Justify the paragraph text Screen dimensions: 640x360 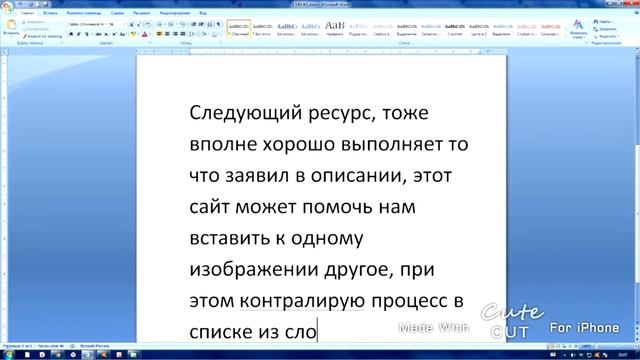coord(182,34)
